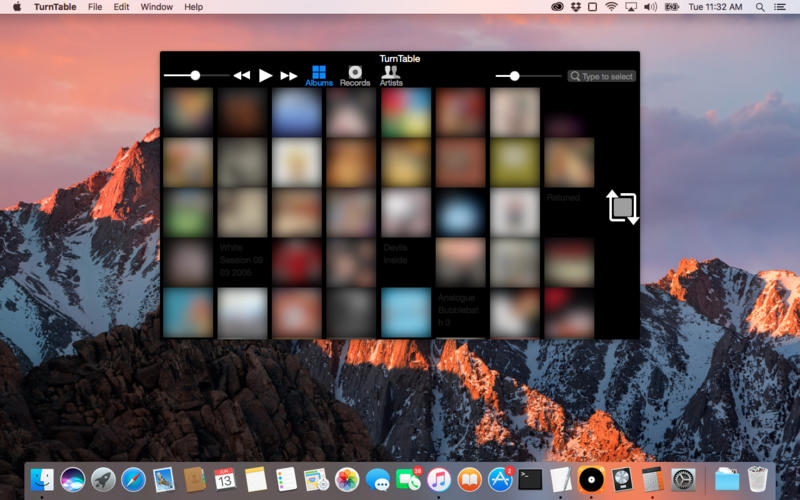This screenshot has height=500, width=800.
Task: Click the 'Tue 11:32 AM' clock
Action: 715,7
